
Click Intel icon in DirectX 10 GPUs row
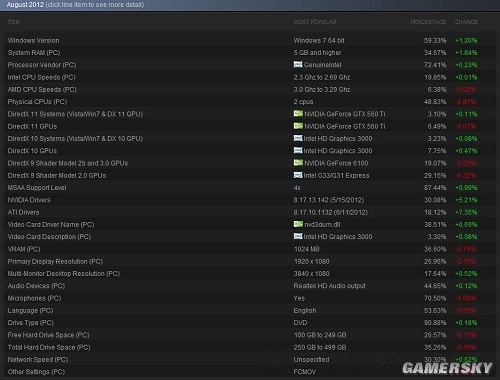tap(298, 150)
